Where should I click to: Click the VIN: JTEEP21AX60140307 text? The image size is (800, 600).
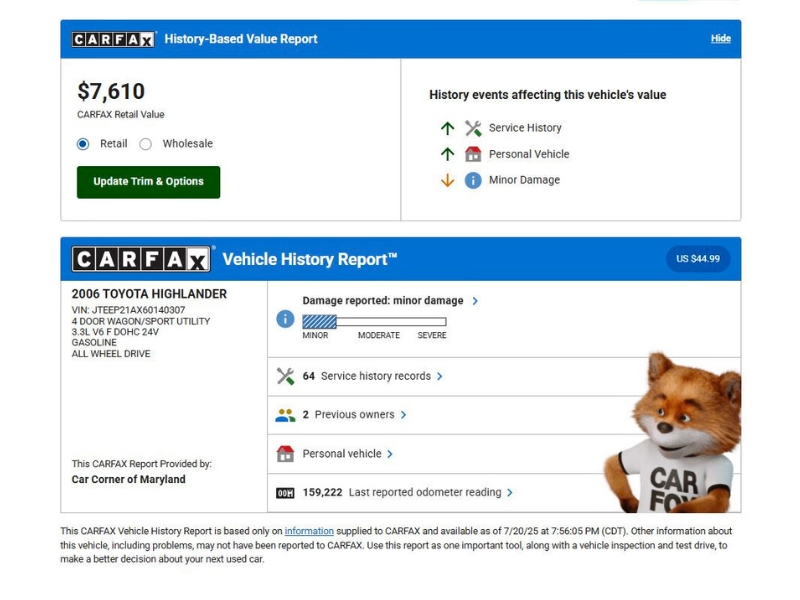tap(128, 310)
